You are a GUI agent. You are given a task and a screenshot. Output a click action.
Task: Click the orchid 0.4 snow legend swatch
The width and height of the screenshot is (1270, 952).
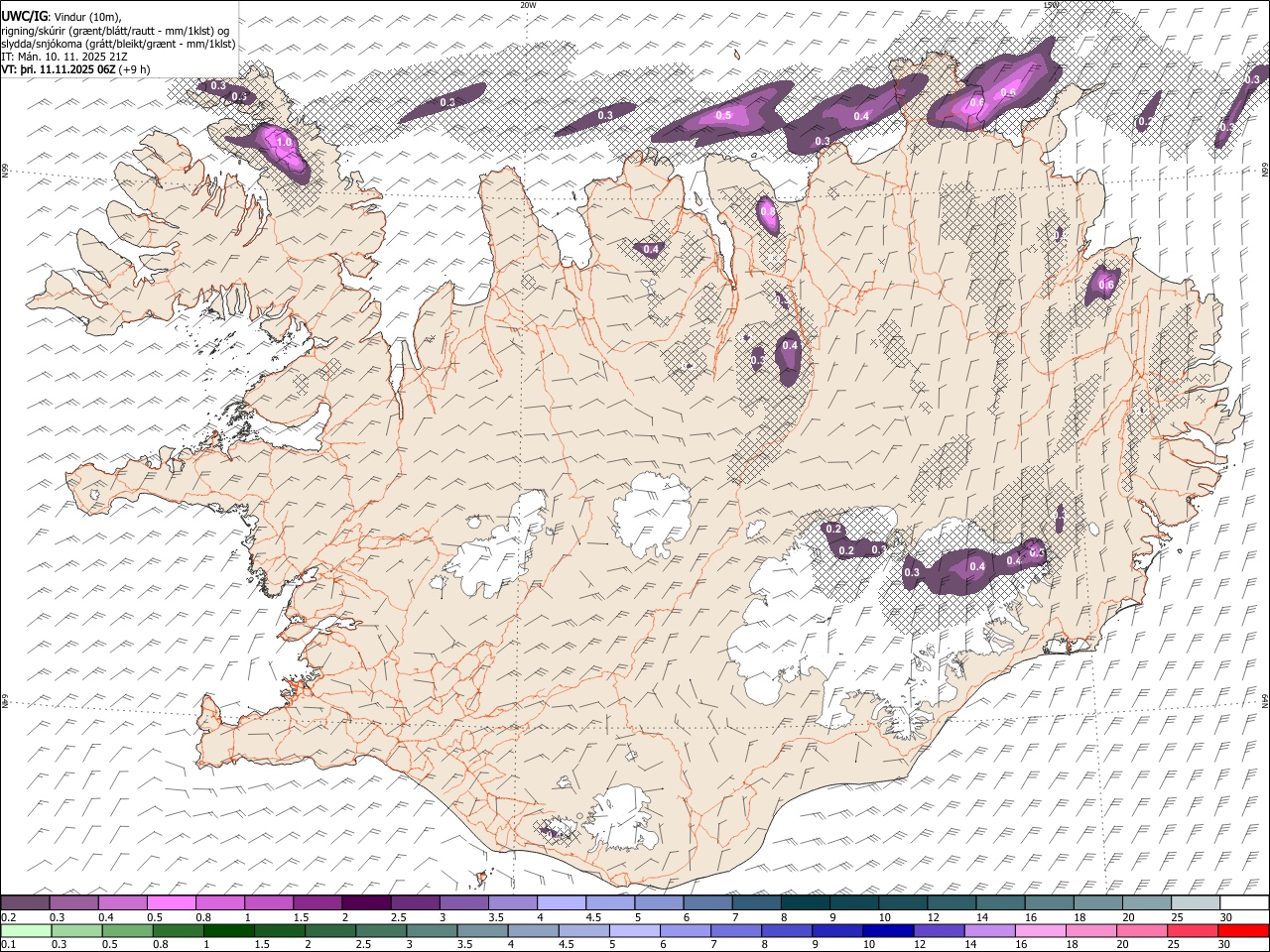click(124, 902)
